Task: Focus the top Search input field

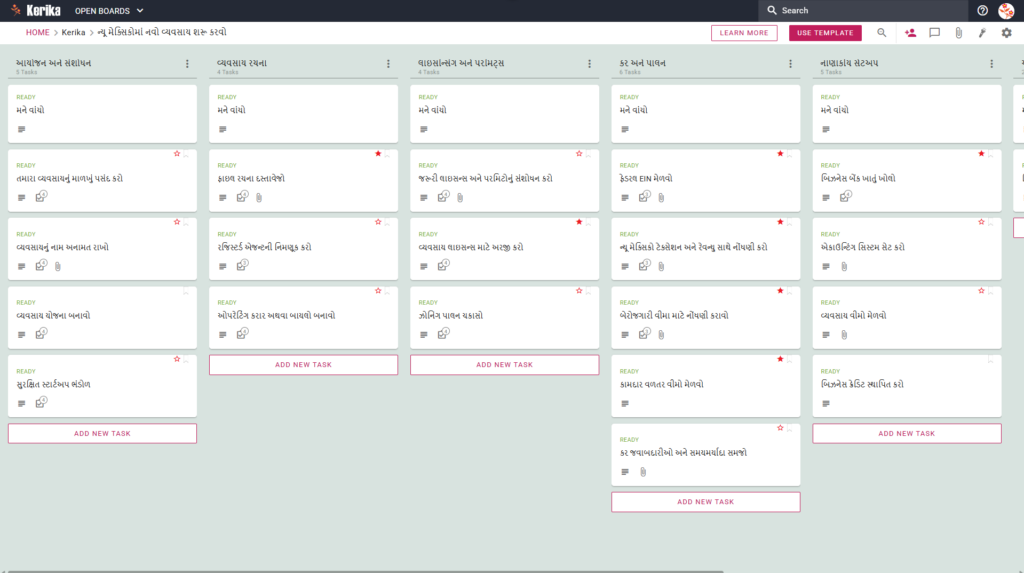Action: click(863, 10)
